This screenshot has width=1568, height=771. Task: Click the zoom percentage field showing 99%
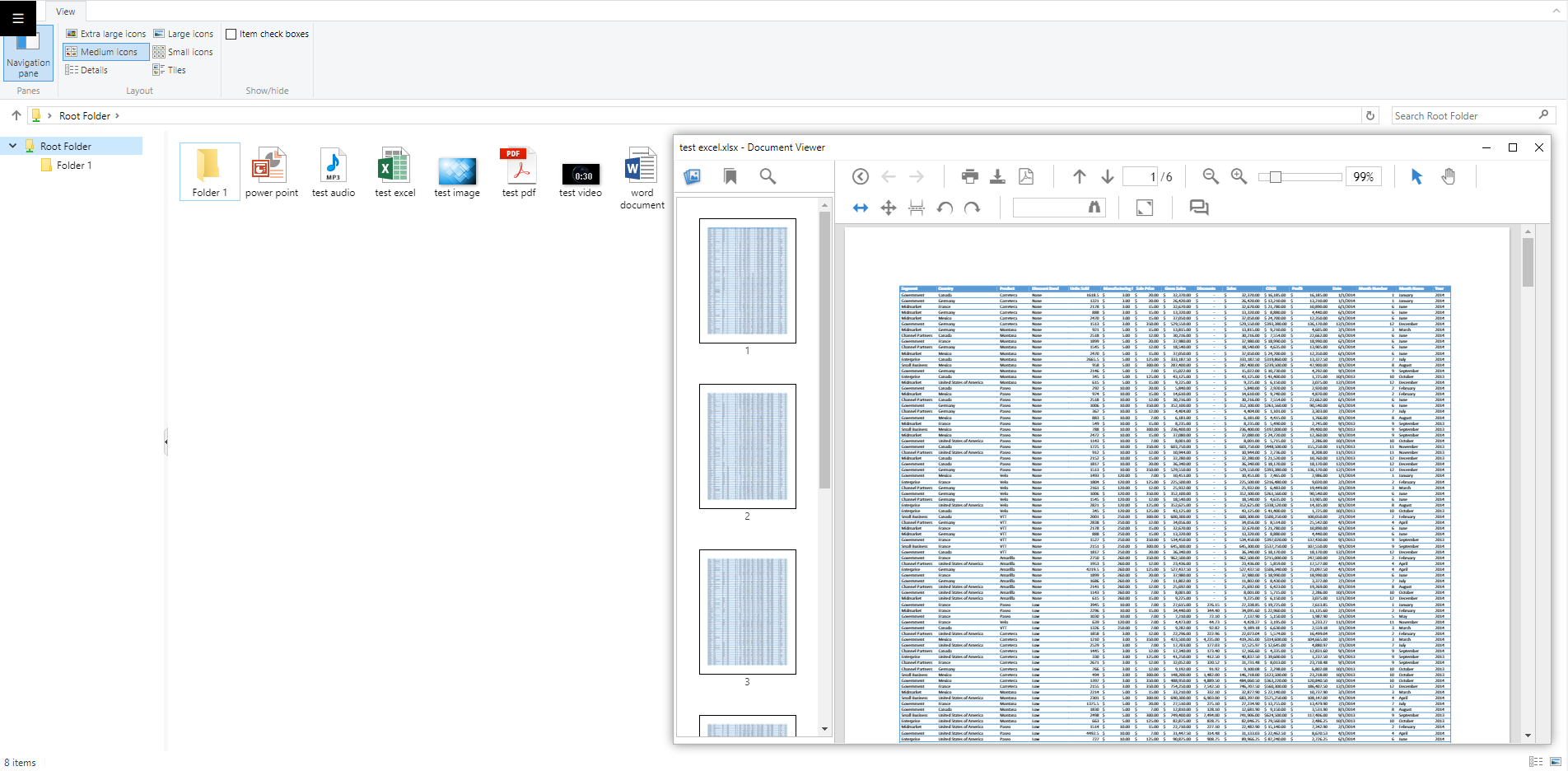(x=1364, y=177)
